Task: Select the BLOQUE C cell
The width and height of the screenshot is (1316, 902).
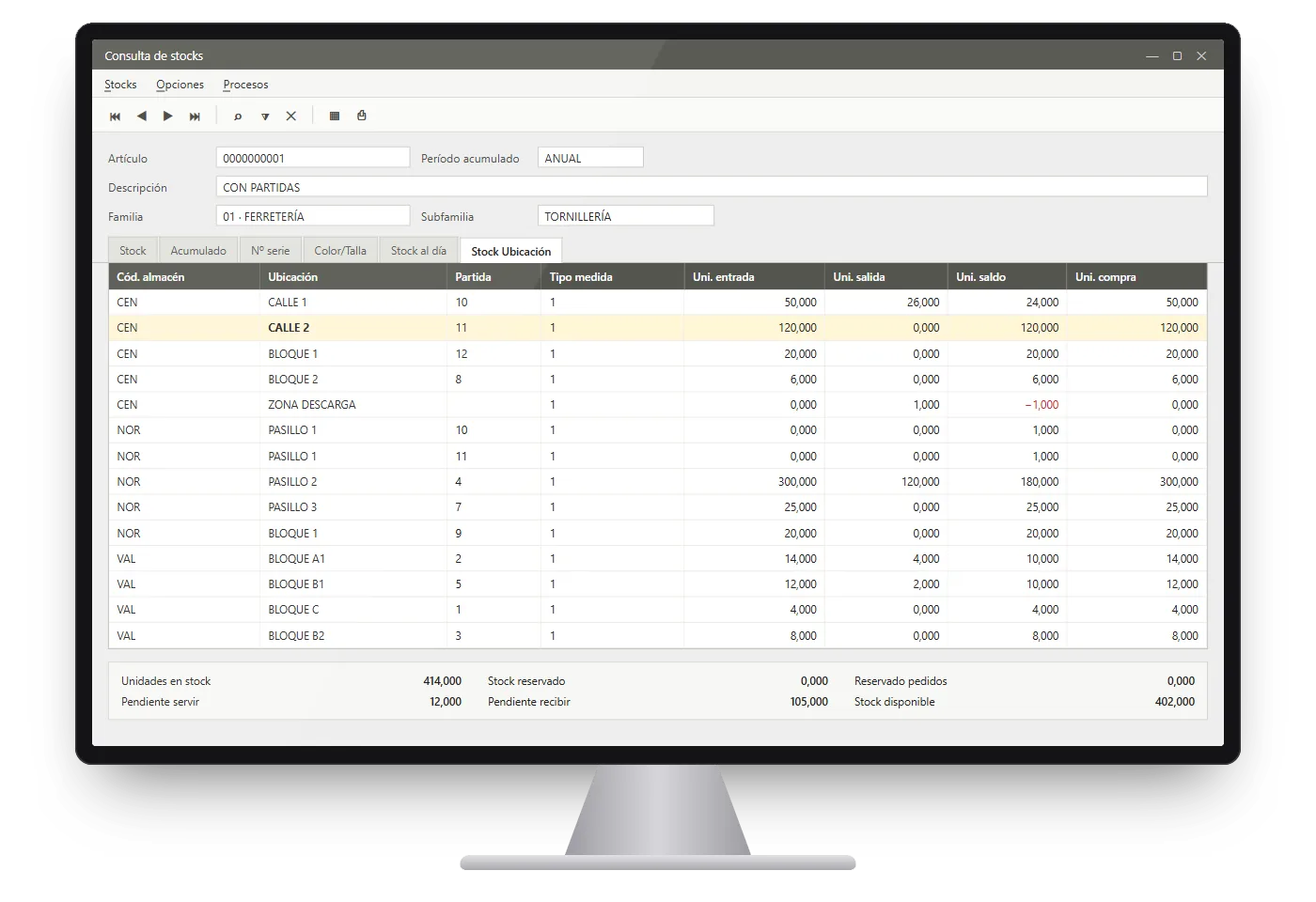Action: [x=352, y=610]
